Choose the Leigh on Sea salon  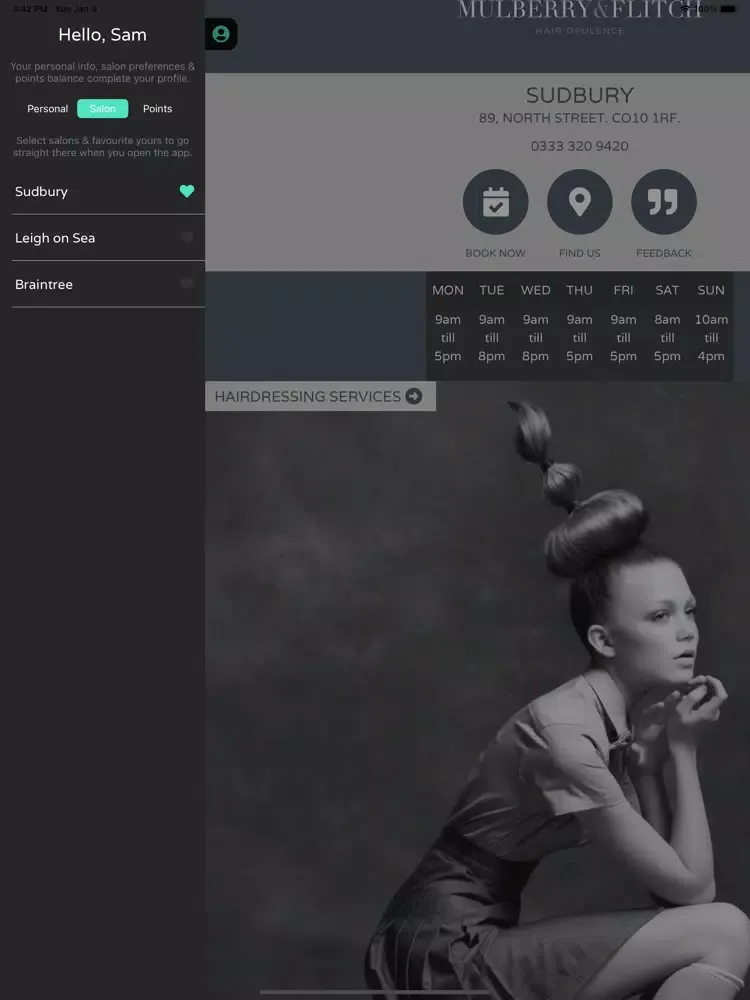[x=108, y=238]
